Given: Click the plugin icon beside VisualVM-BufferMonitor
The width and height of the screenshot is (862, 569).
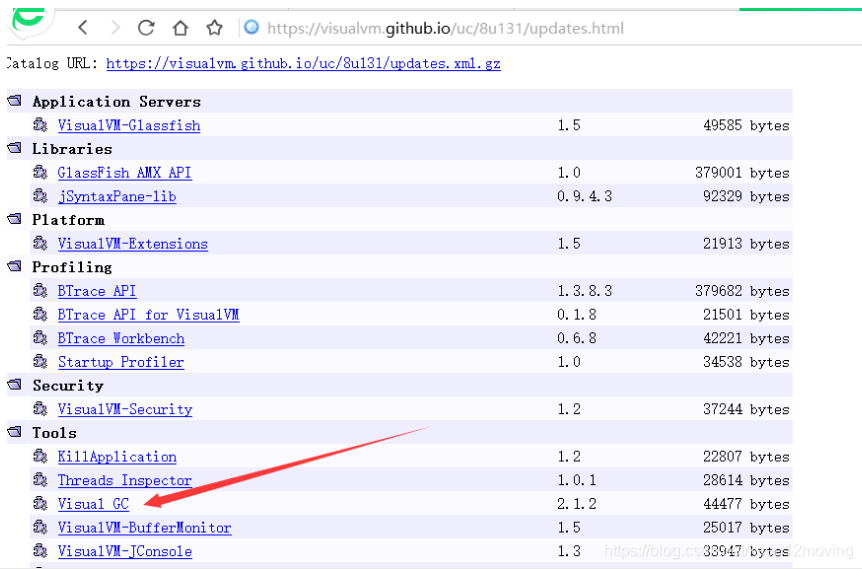Looking at the screenshot, I should tap(40, 526).
